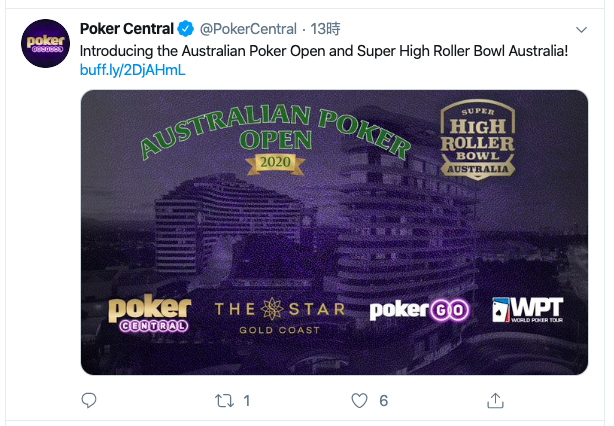Click the 13時 tweet timestamp
The image size is (614, 426).
pos(325,29)
